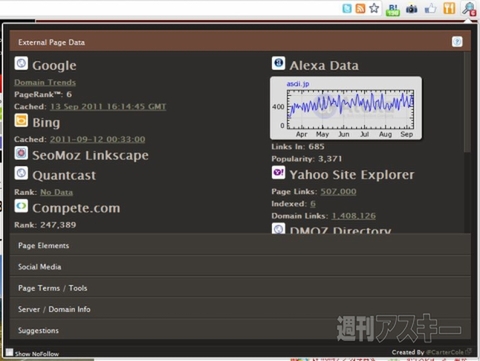Image resolution: width=480 pixels, height=361 pixels.
Task: Open help icon in External Page Data header
Action: click(x=457, y=42)
